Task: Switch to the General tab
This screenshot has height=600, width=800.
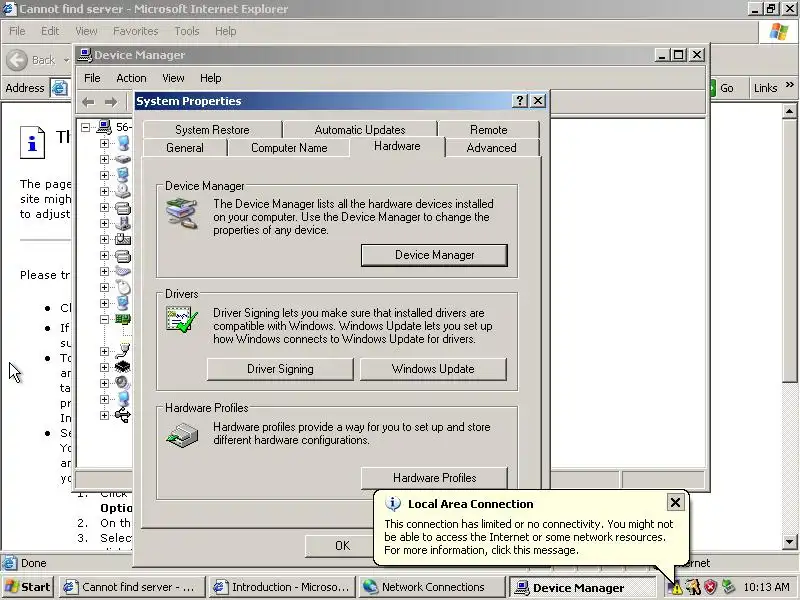Action: [185, 147]
